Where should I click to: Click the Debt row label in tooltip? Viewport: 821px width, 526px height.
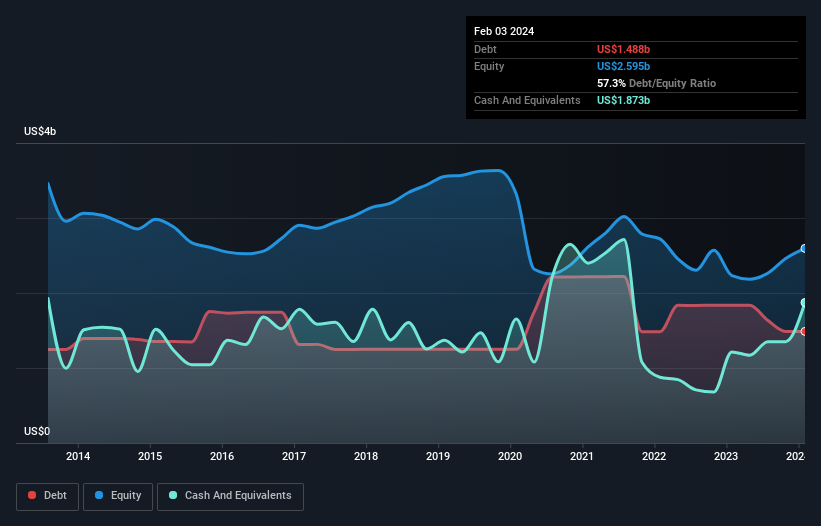click(485, 49)
